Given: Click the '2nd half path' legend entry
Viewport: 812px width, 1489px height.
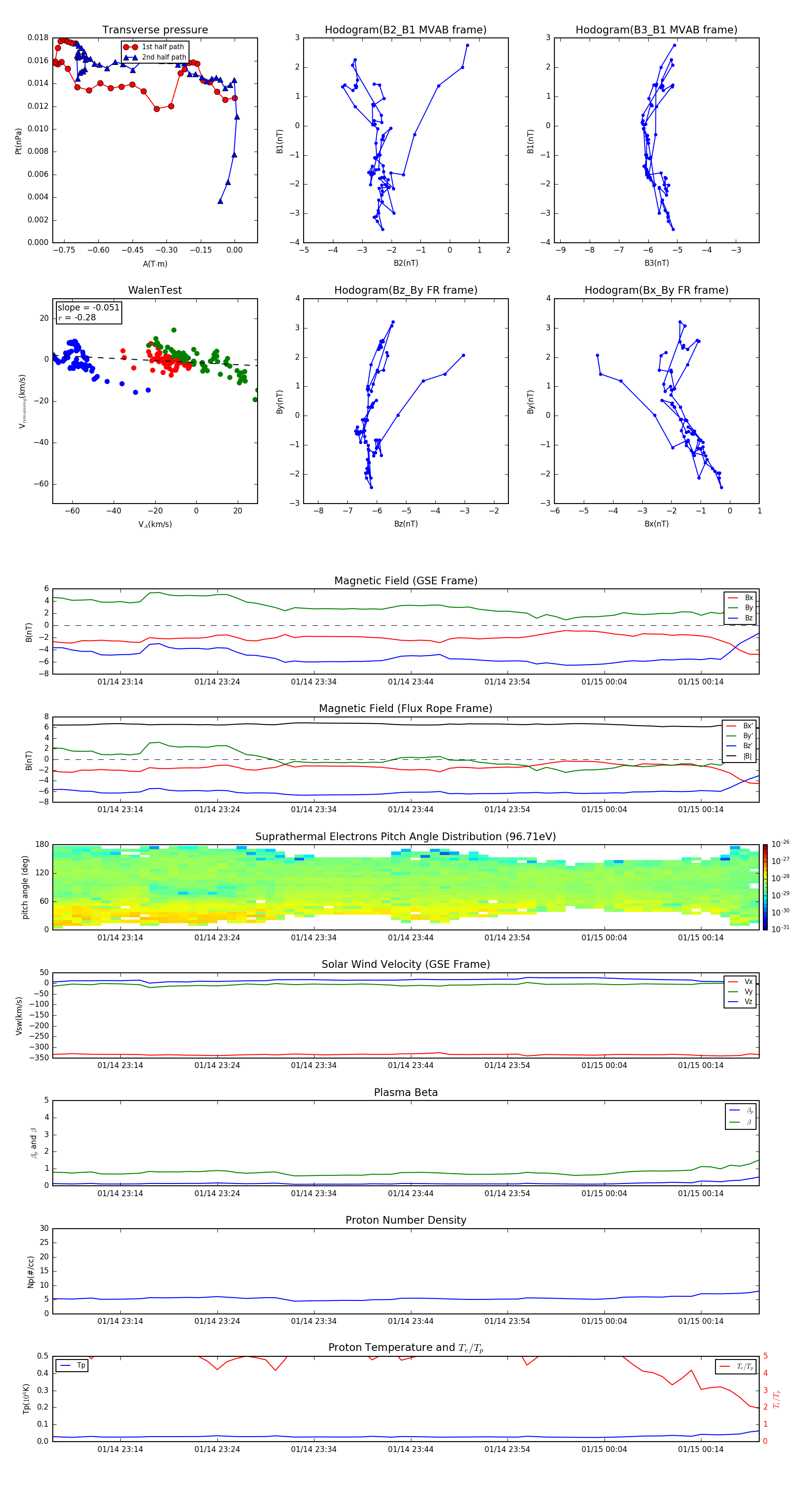Looking at the screenshot, I should point(154,57).
